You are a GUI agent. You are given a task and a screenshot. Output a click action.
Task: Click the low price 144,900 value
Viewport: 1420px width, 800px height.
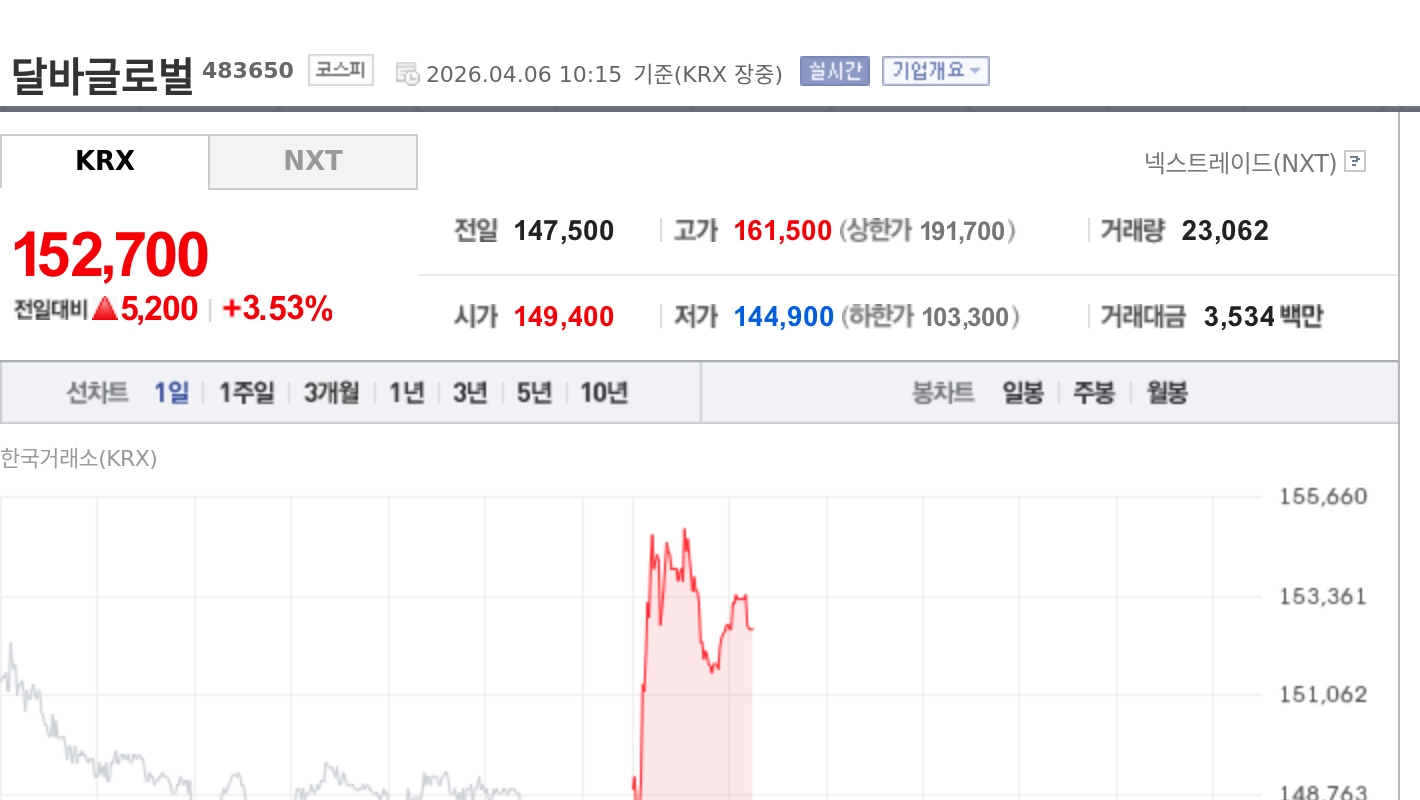pos(781,316)
